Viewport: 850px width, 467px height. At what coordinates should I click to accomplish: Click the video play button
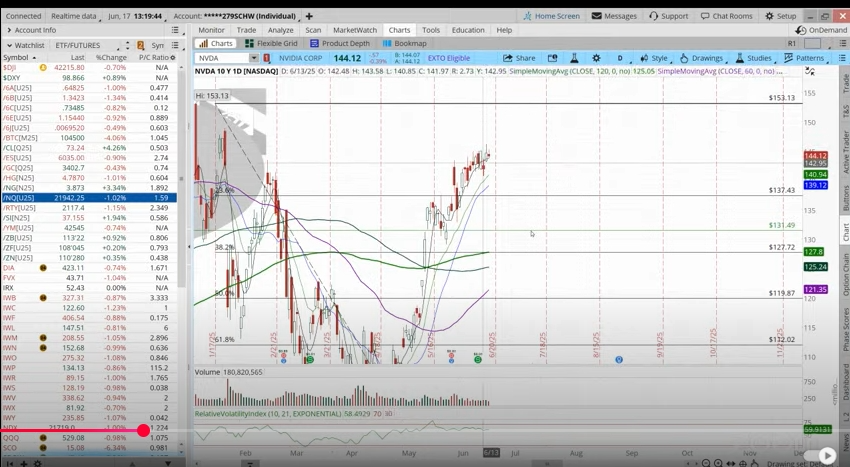(828, 456)
